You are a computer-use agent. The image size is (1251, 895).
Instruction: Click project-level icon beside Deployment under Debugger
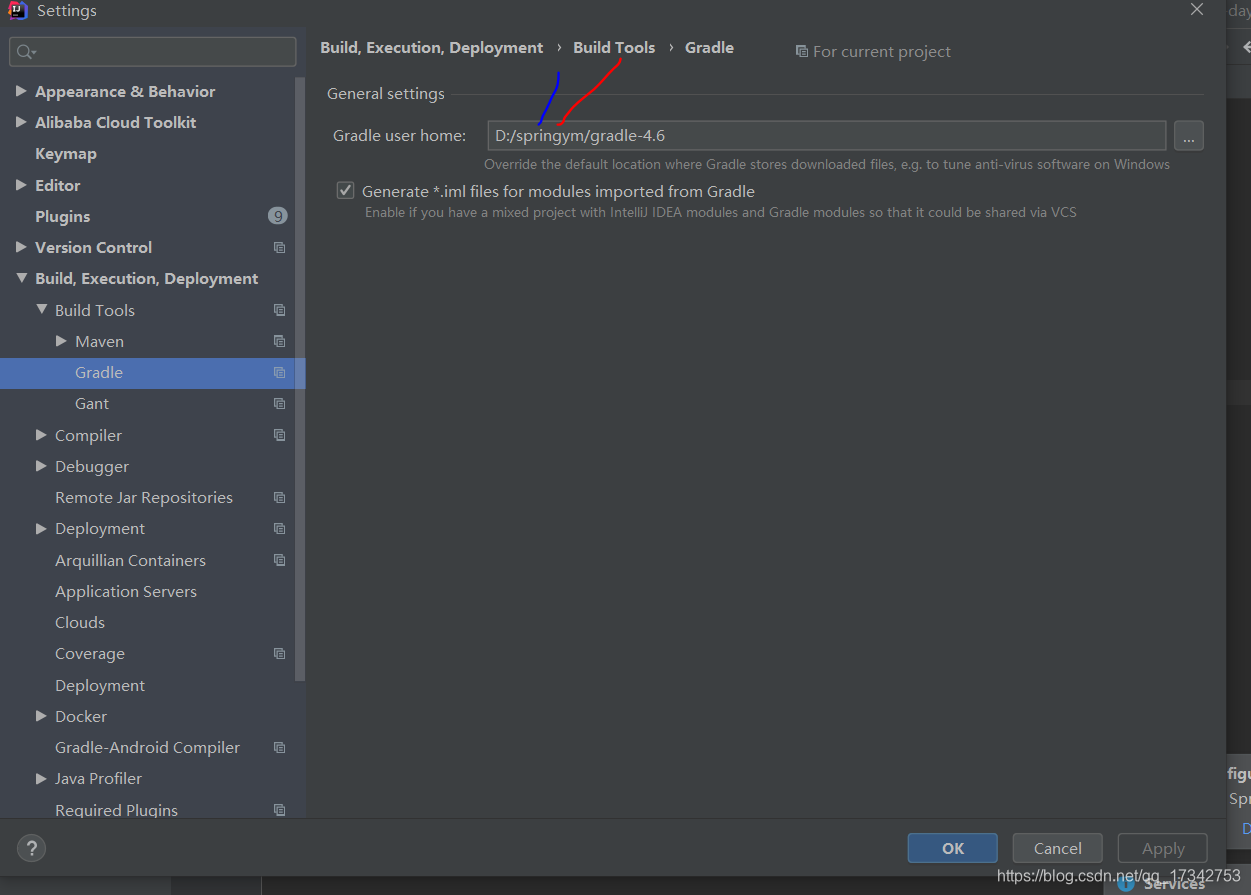[279, 529]
